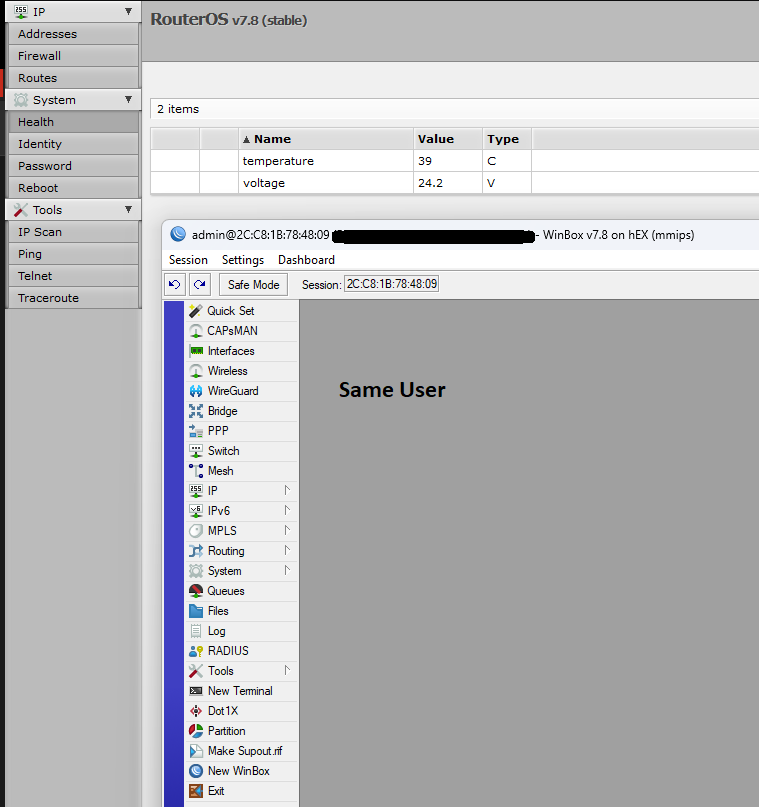This screenshot has width=759, height=807.
Task: Expand the WinBox IPv6 submenu arrow
Action: pyautogui.click(x=287, y=511)
